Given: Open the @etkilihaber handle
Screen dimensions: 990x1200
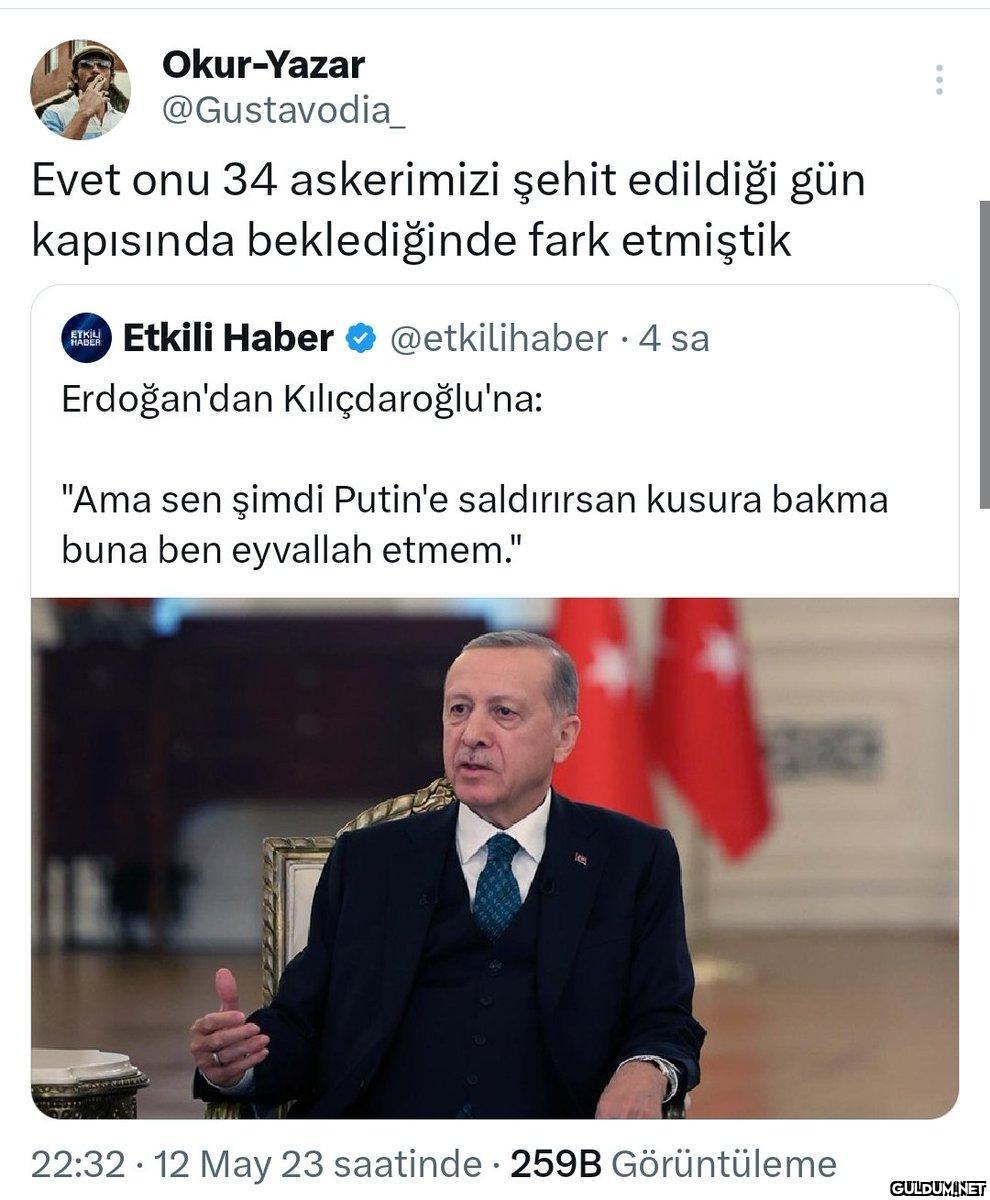Looking at the screenshot, I should coord(498,338).
